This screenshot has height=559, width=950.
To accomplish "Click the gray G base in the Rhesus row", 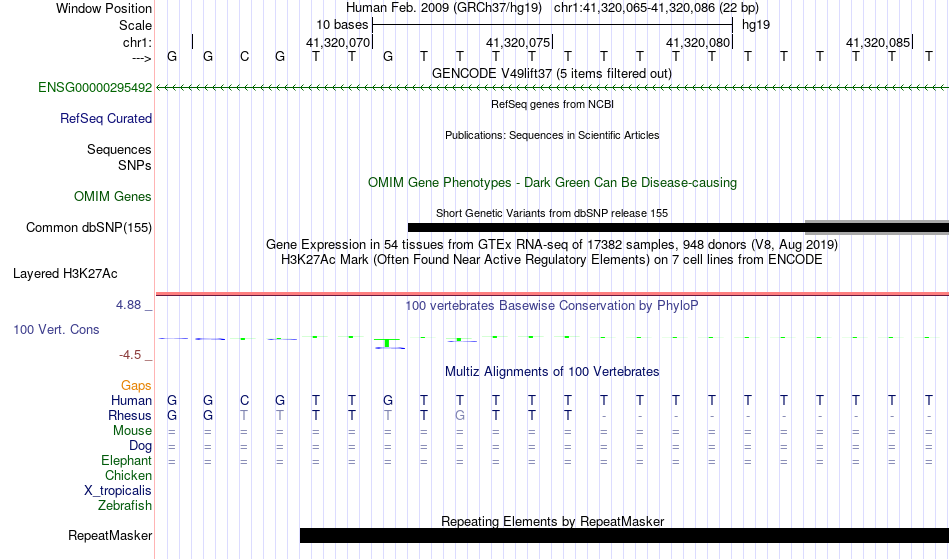I will point(460,415).
